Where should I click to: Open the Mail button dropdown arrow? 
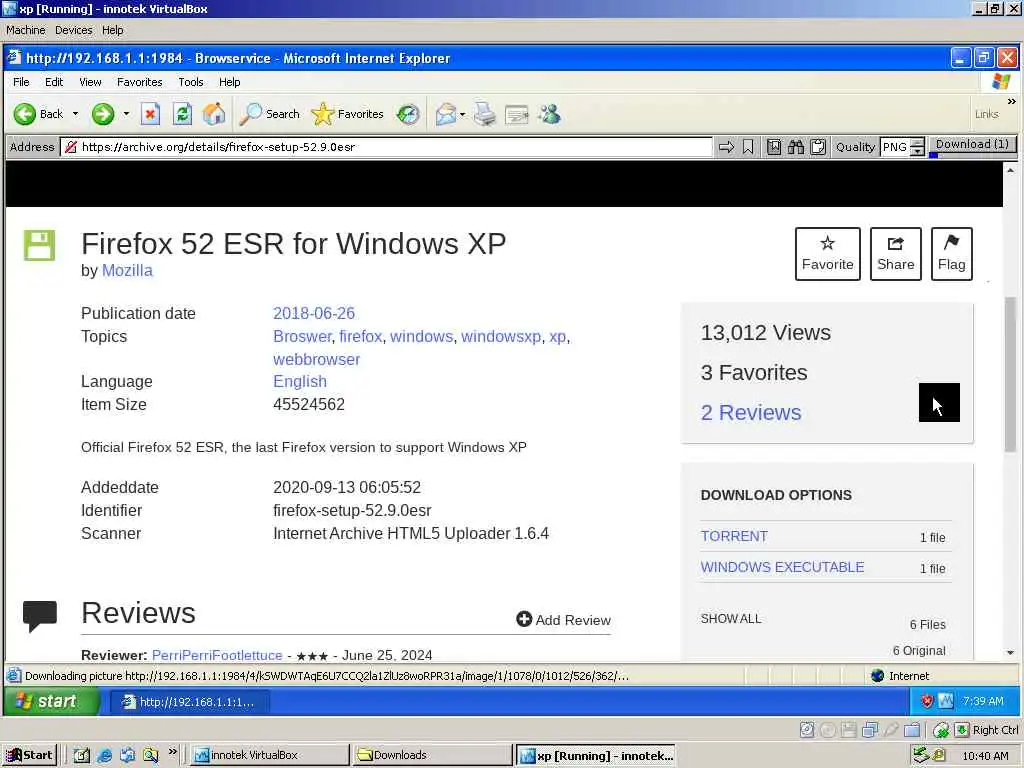[x=462, y=114]
